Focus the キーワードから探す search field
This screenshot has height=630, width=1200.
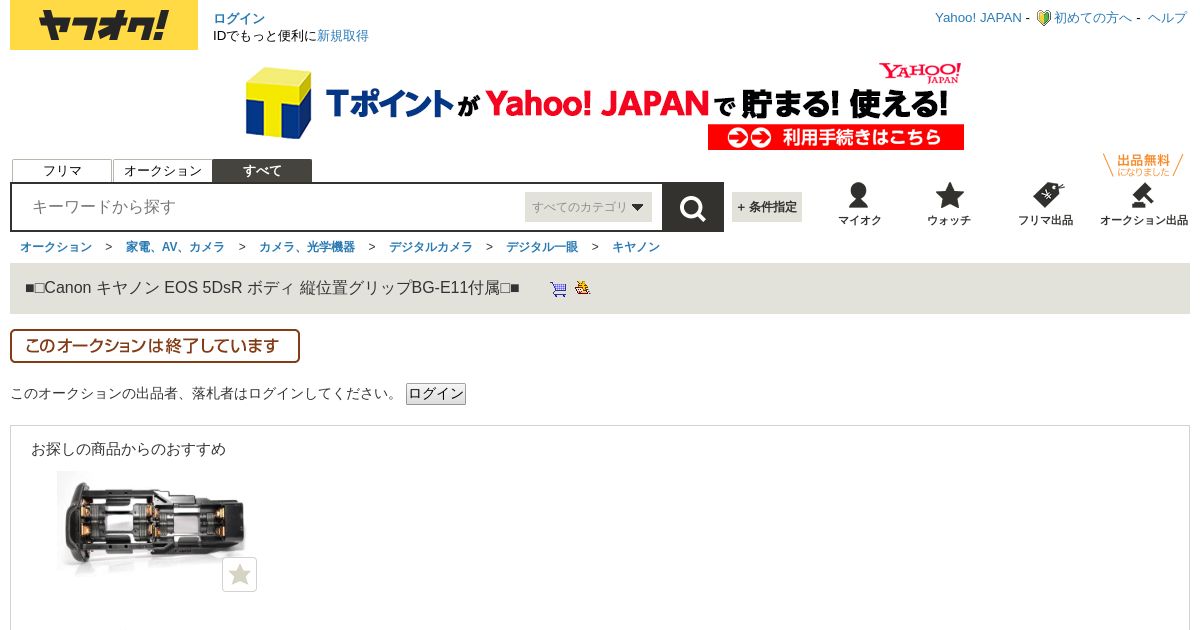270,207
